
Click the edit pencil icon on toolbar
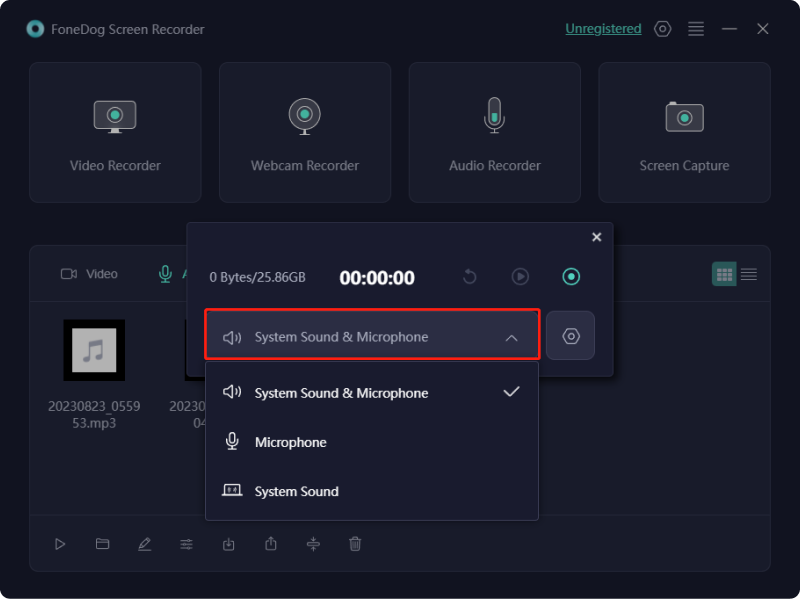[x=145, y=544]
